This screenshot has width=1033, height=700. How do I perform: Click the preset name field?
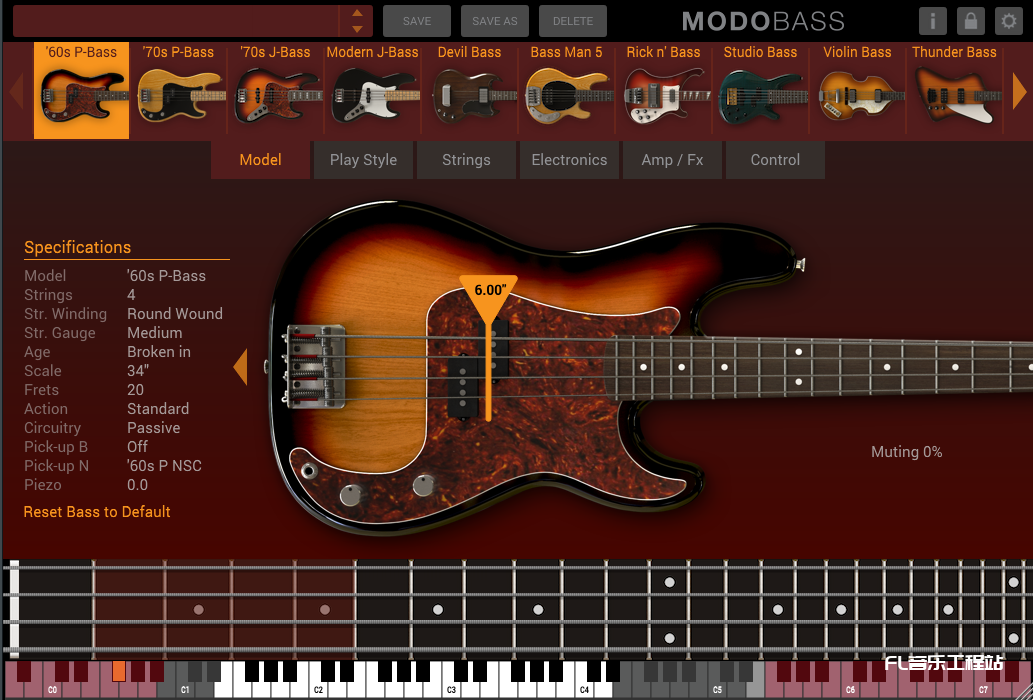(x=176, y=21)
